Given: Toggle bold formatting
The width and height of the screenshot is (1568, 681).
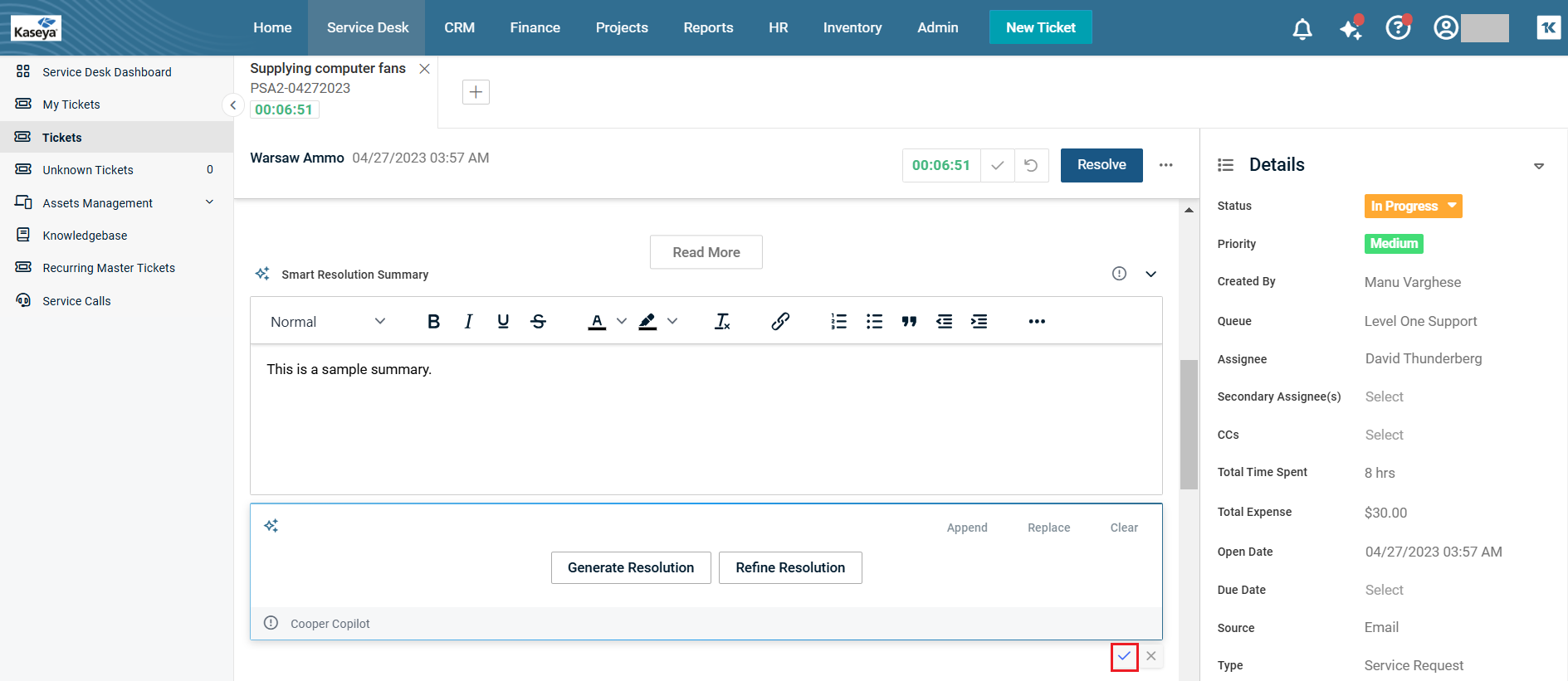Looking at the screenshot, I should [433, 322].
